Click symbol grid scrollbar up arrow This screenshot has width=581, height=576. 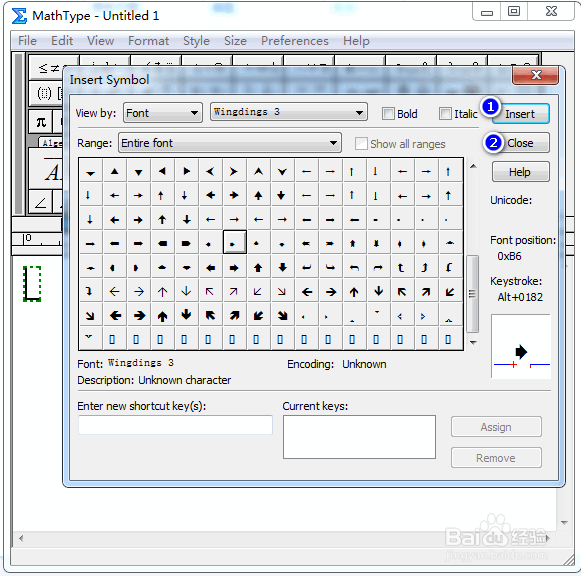[473, 166]
